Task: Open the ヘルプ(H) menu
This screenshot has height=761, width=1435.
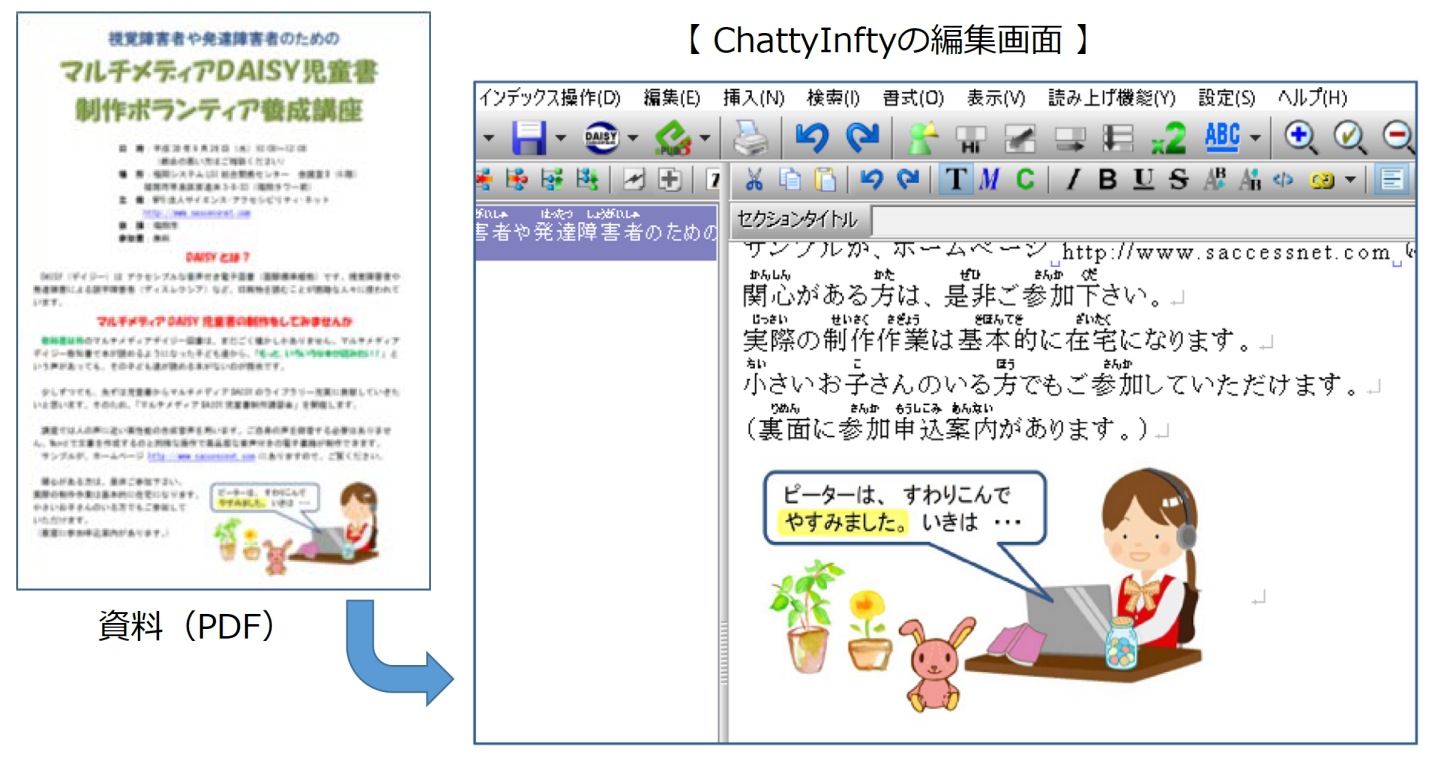Action: tap(1312, 98)
